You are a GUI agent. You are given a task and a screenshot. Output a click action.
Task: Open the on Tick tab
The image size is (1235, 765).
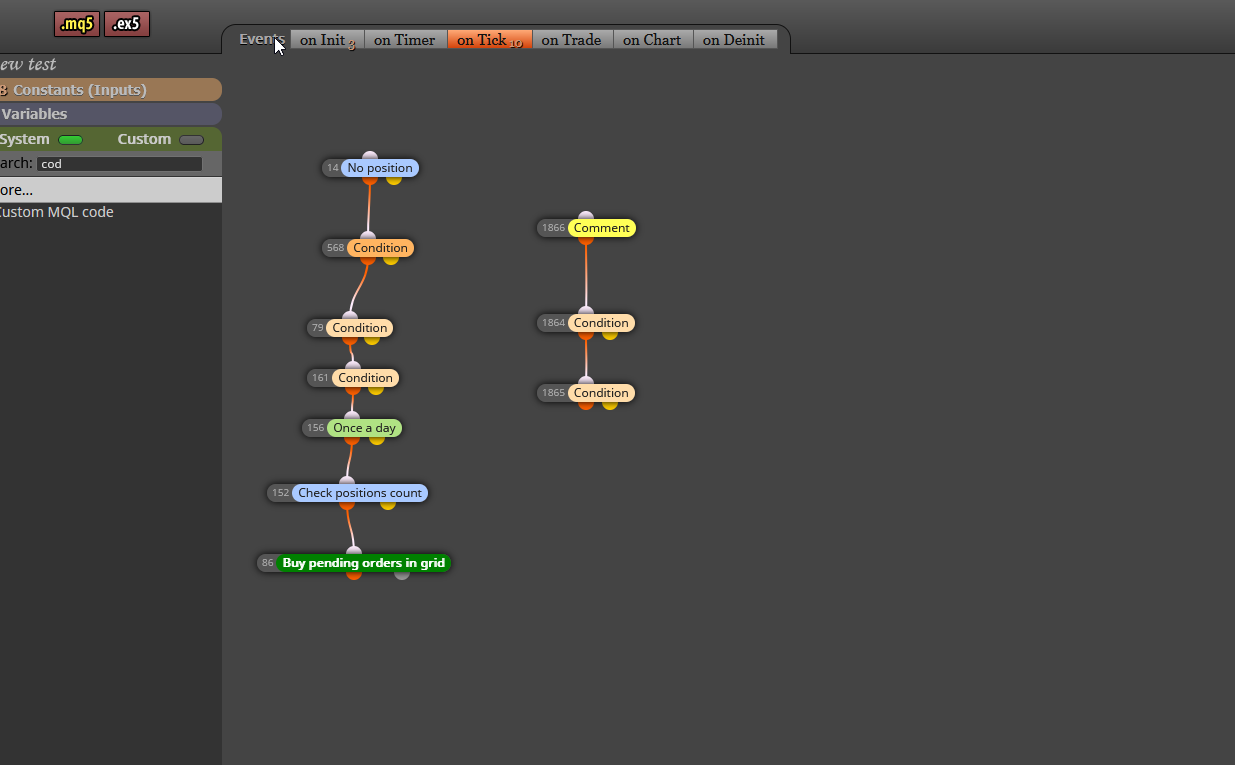click(489, 40)
